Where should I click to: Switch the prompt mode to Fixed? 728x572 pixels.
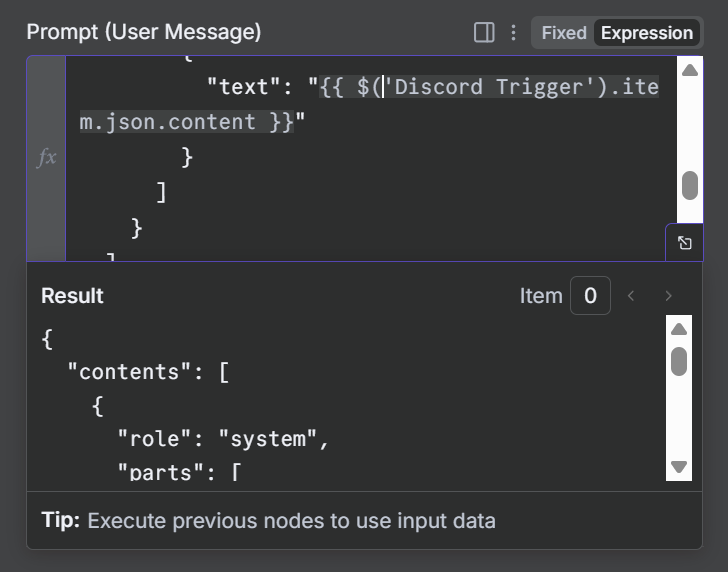click(x=564, y=33)
